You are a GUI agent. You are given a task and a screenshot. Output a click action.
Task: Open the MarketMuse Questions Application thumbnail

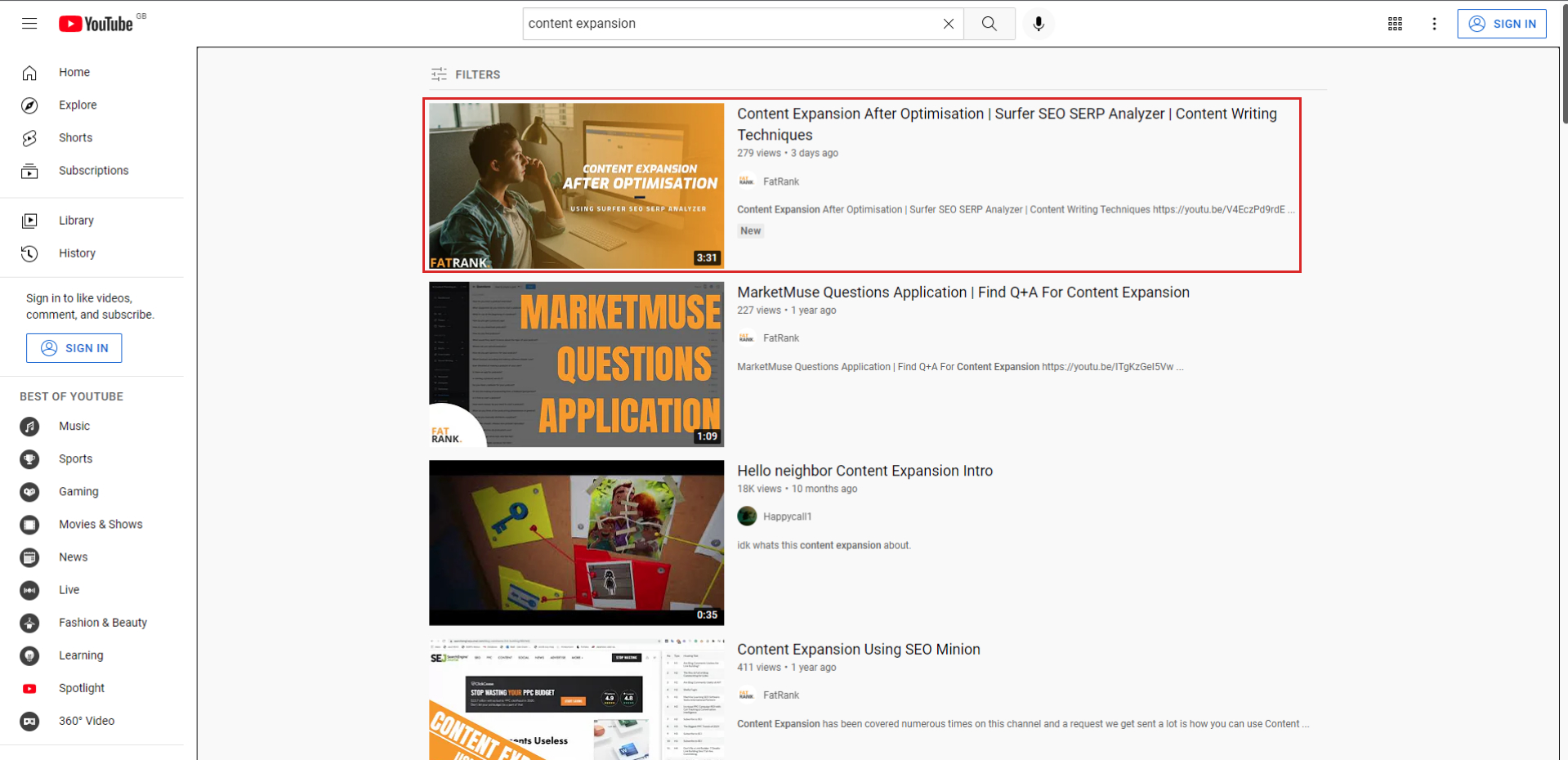(576, 364)
